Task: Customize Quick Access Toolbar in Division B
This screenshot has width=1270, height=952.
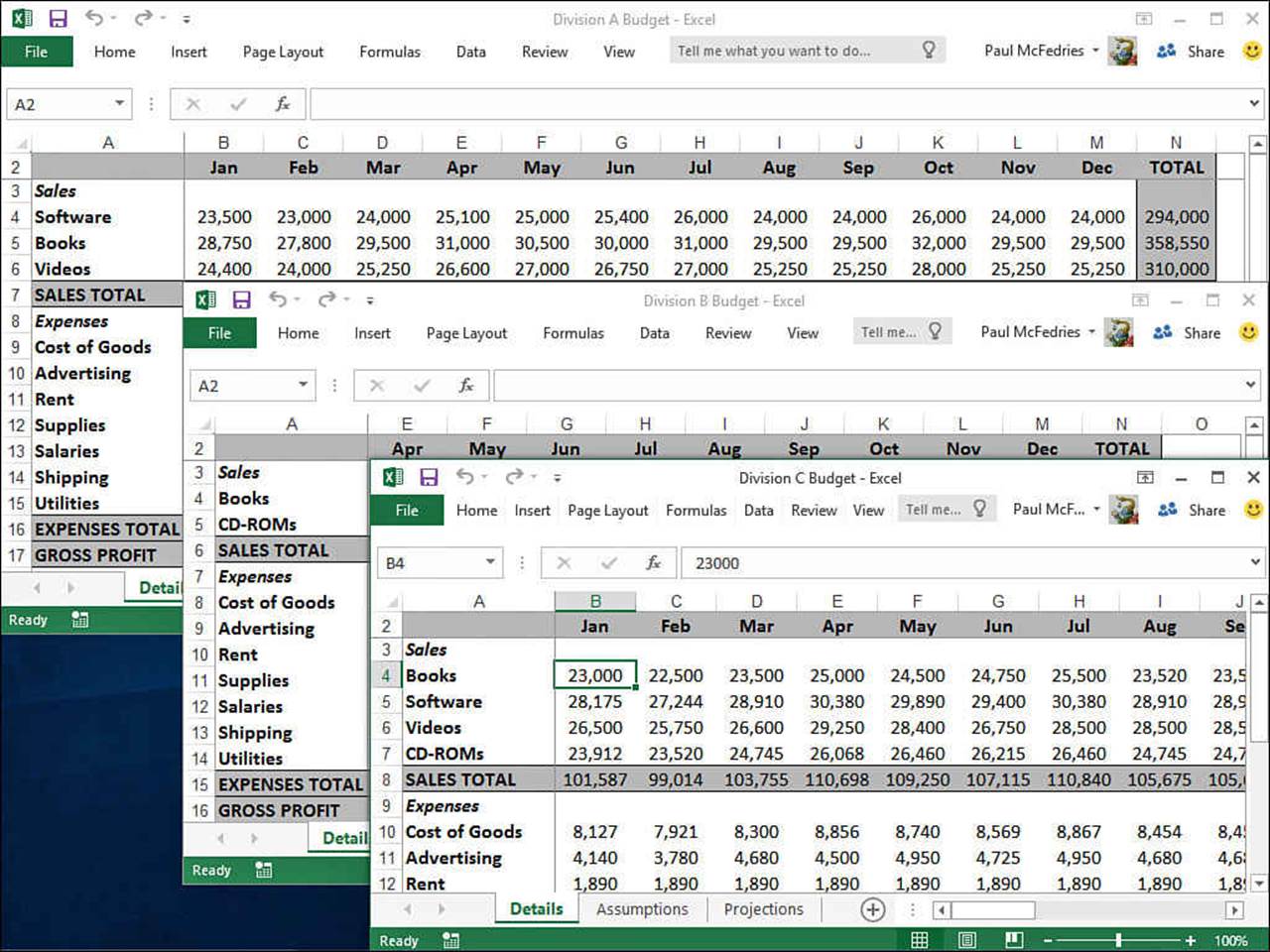Action: [369, 300]
